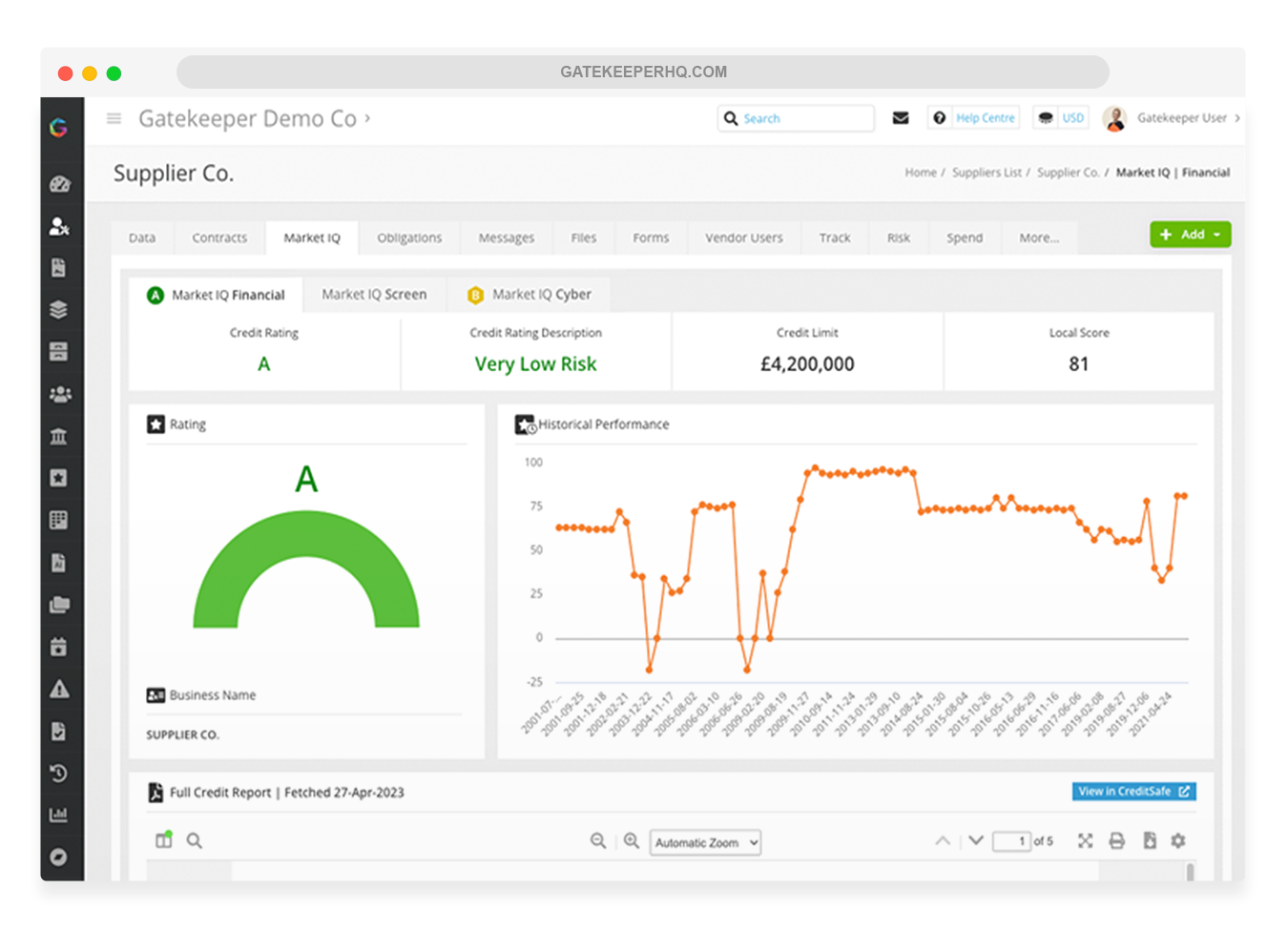The width and height of the screenshot is (1288, 930).
Task: Open the suppliers person icon in the sidebar
Action: click(59, 226)
